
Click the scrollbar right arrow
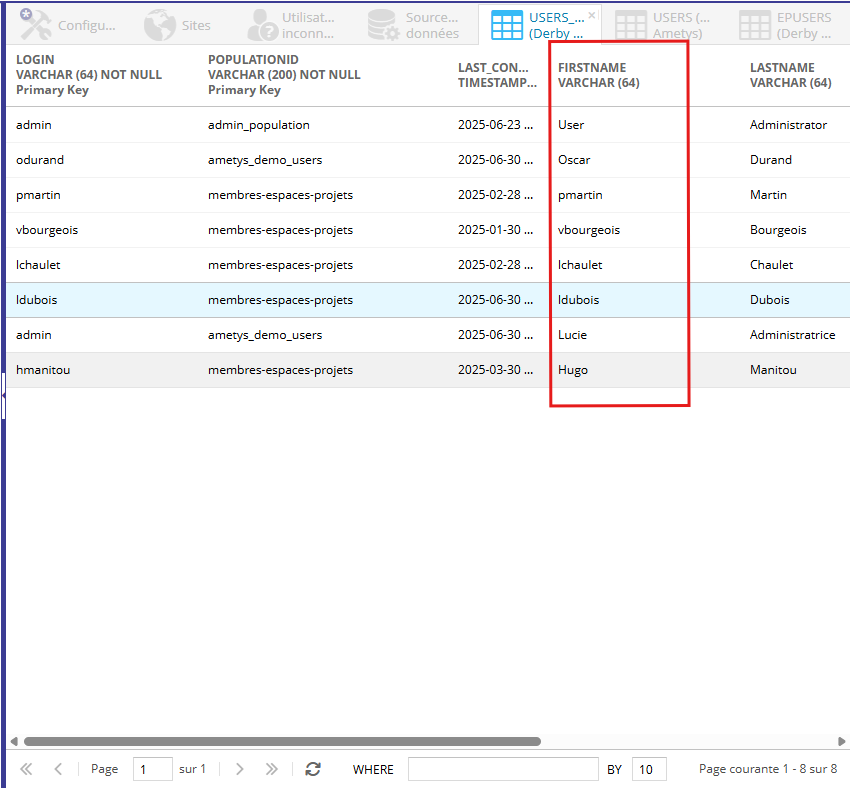coord(842,741)
